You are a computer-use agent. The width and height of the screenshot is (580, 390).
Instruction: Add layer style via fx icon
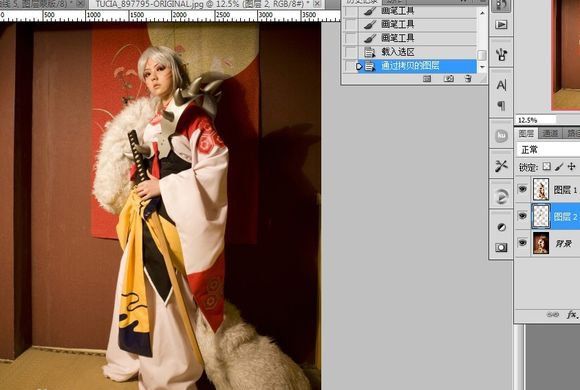tap(572, 315)
